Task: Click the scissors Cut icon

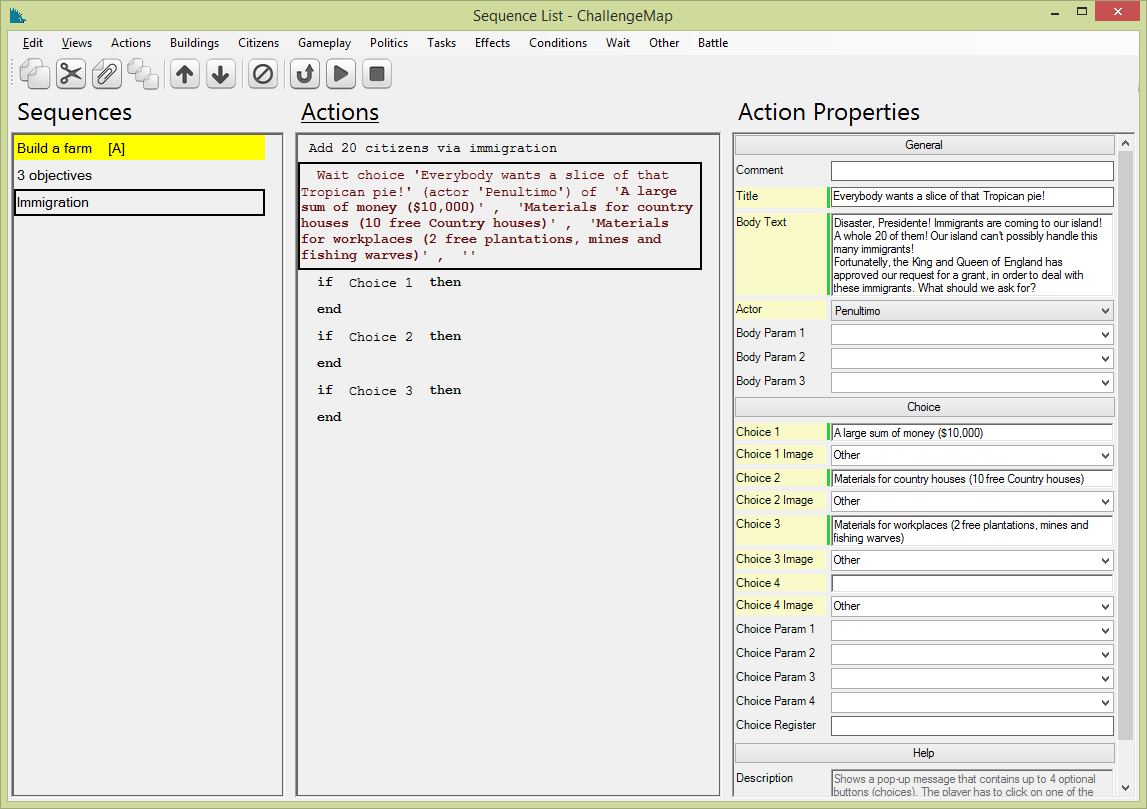Action: pyautogui.click(x=71, y=74)
